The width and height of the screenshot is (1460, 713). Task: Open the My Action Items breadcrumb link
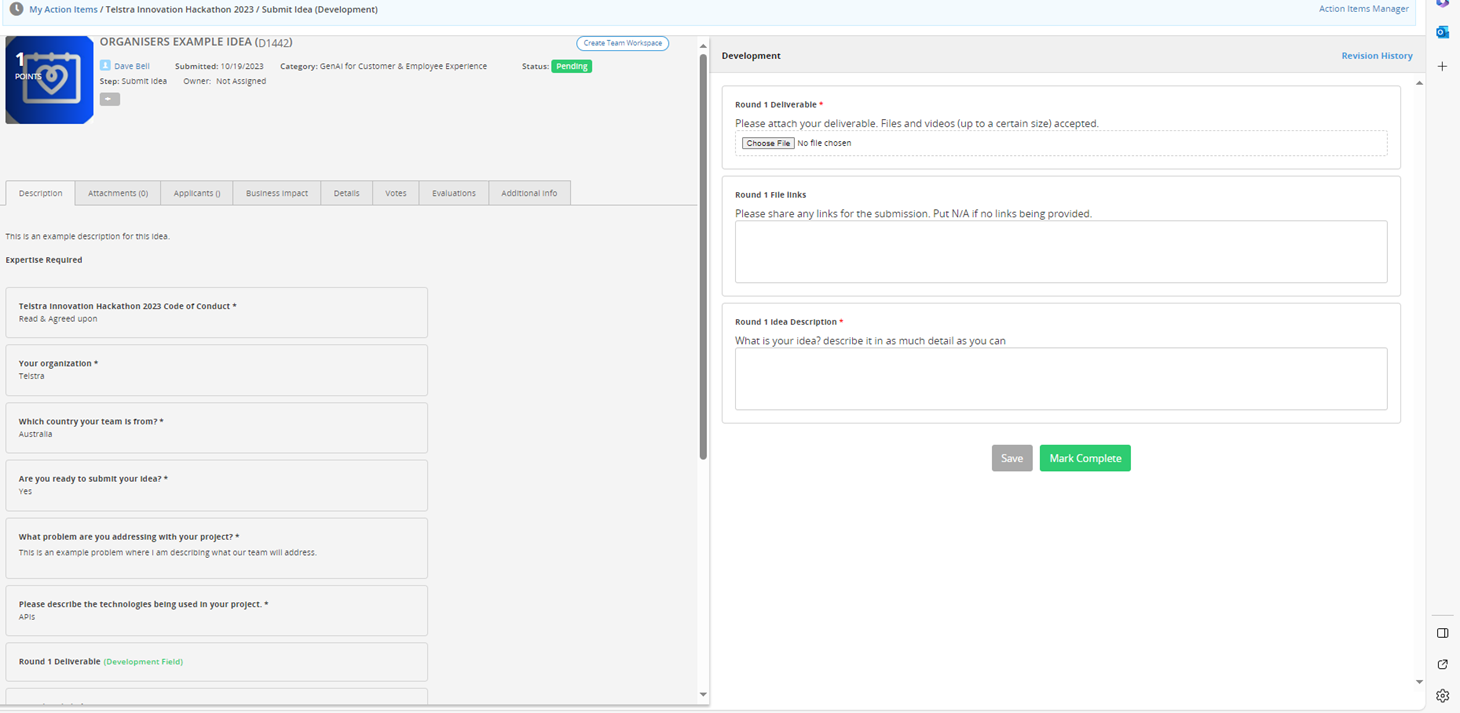coord(63,9)
